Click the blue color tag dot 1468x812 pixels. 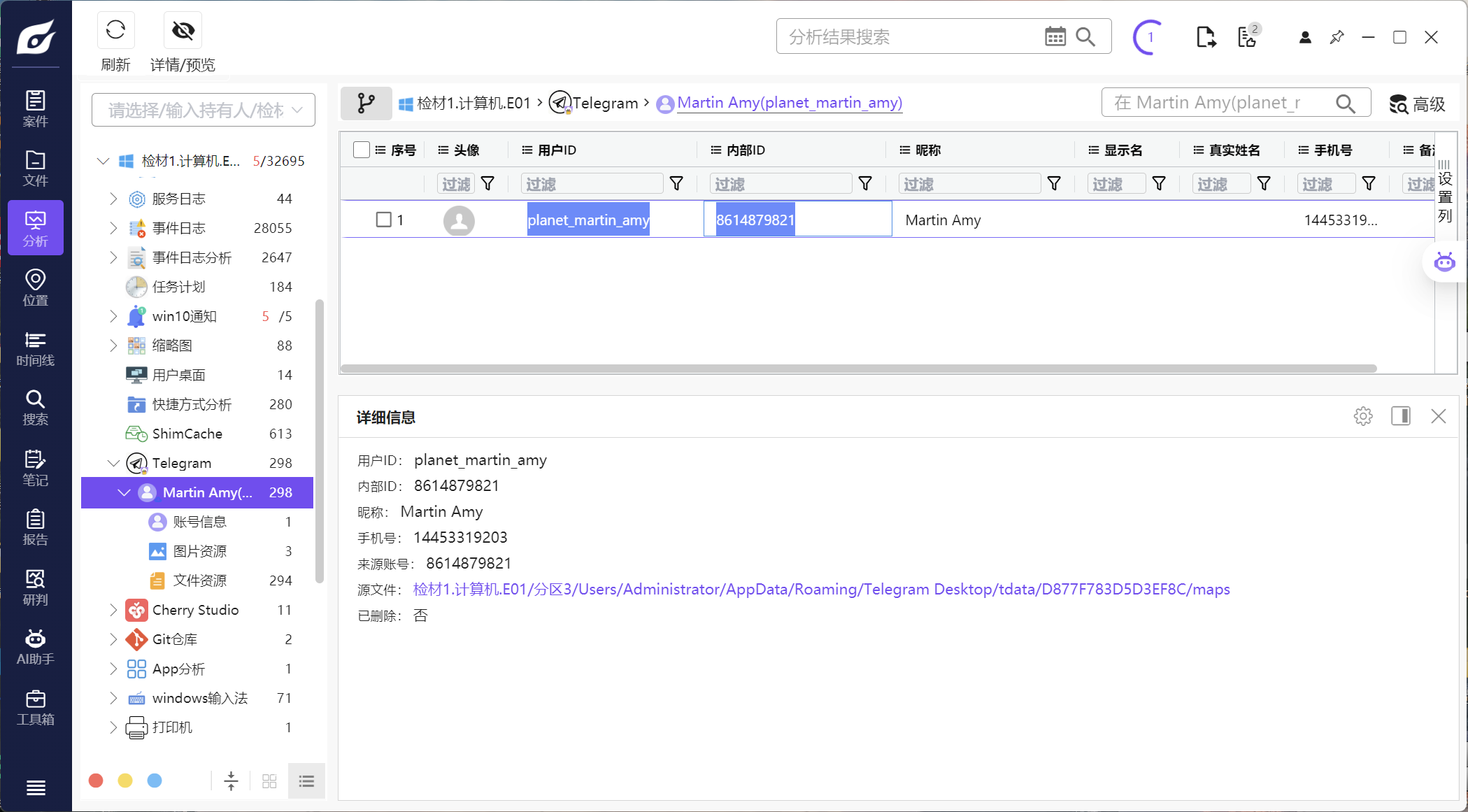(x=155, y=781)
